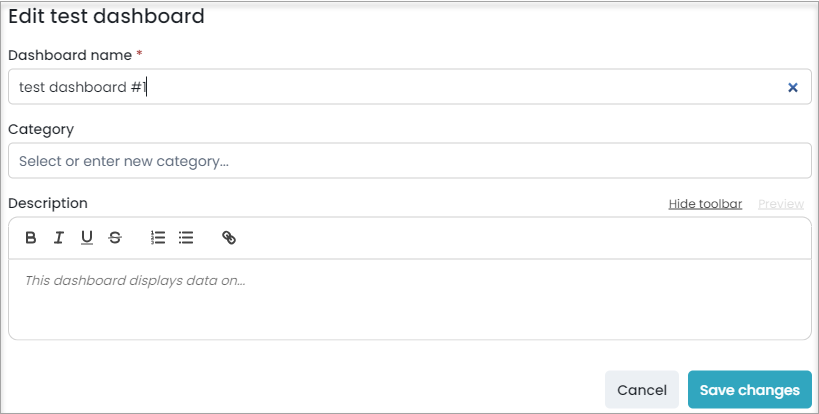This screenshot has width=819, height=414.
Task: Clear the Dashboard name field with X
Action: pyautogui.click(x=792, y=87)
